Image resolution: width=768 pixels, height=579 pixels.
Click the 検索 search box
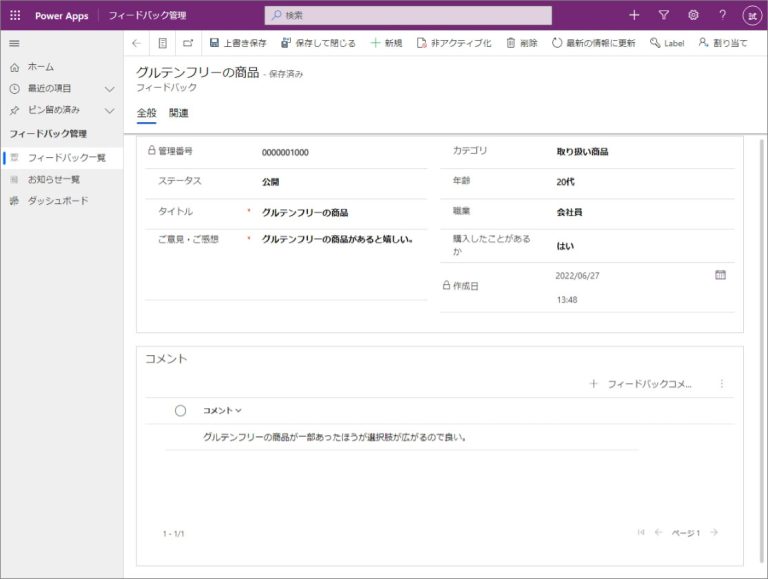pyautogui.click(x=408, y=15)
